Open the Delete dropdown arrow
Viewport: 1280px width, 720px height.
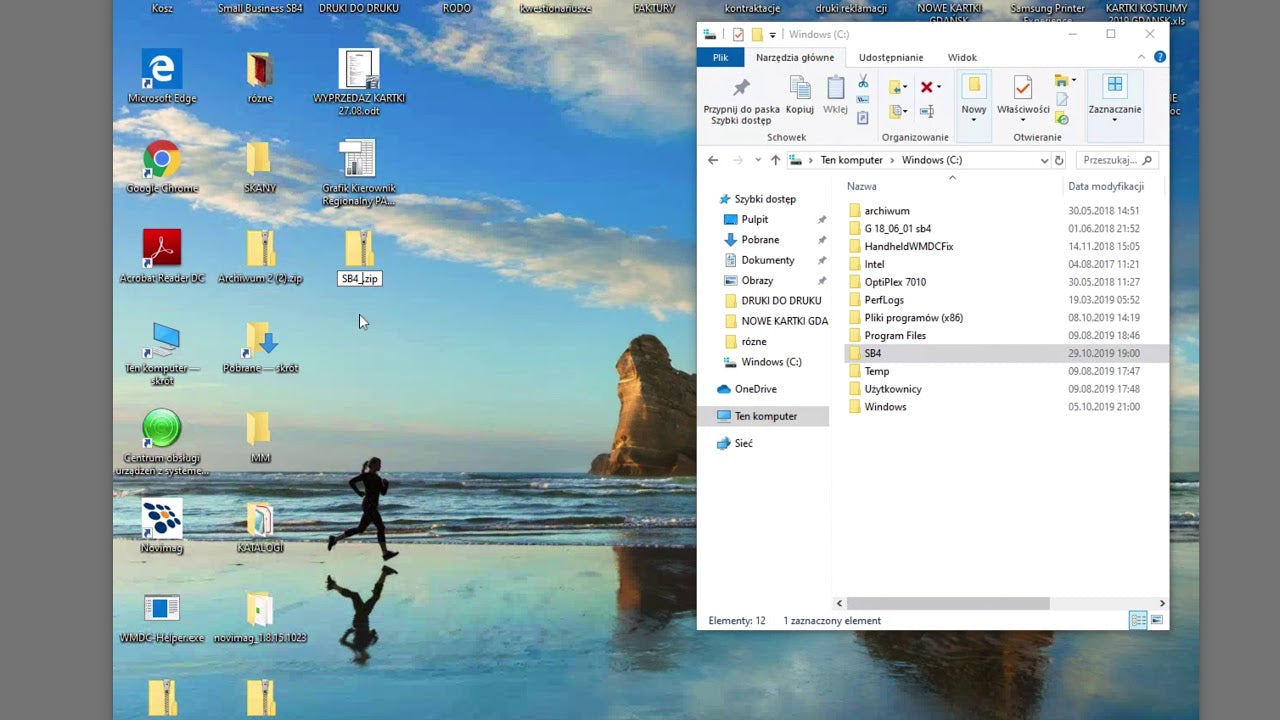coord(939,87)
